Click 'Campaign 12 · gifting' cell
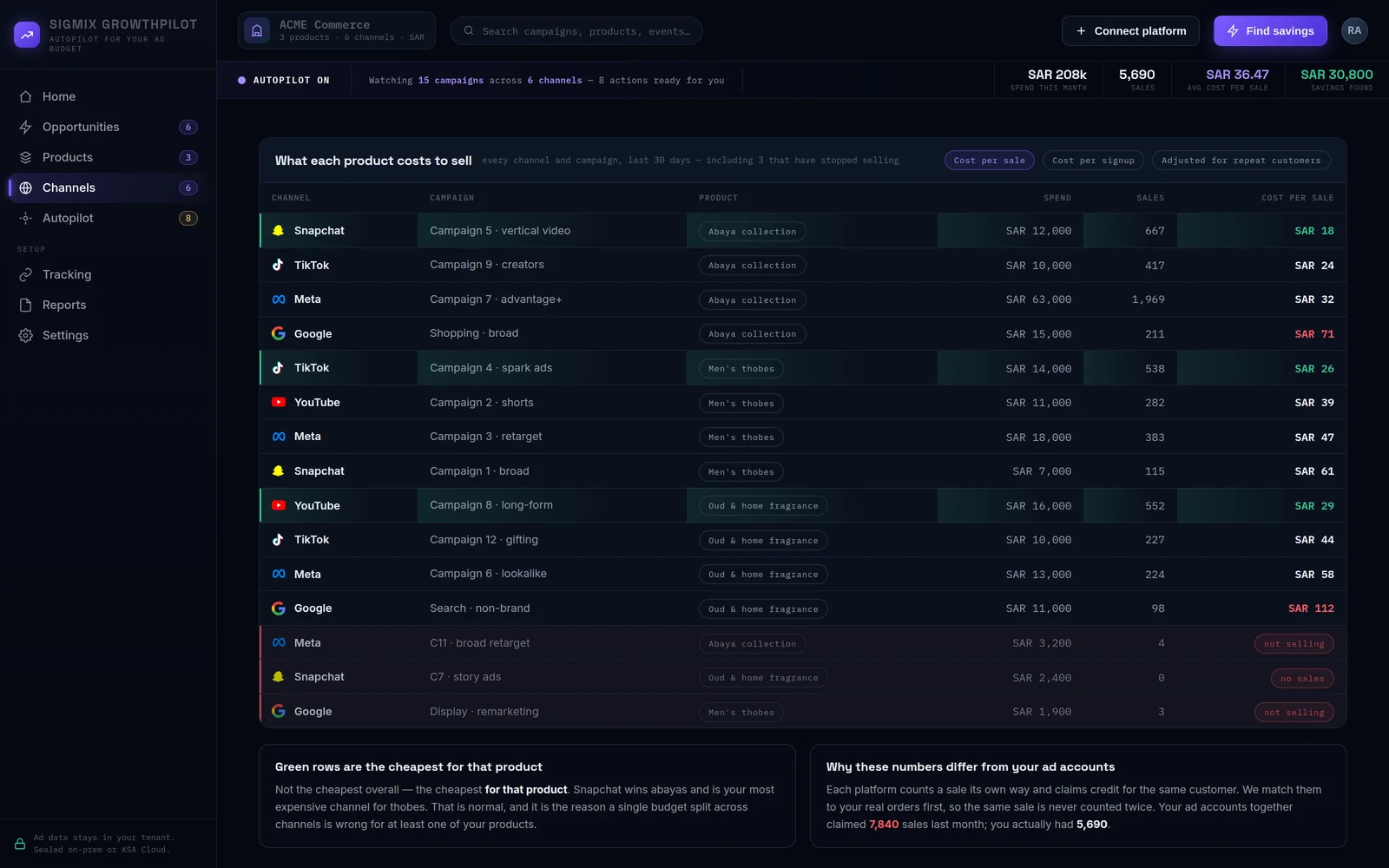The height and width of the screenshot is (868, 1389). pyautogui.click(x=484, y=540)
